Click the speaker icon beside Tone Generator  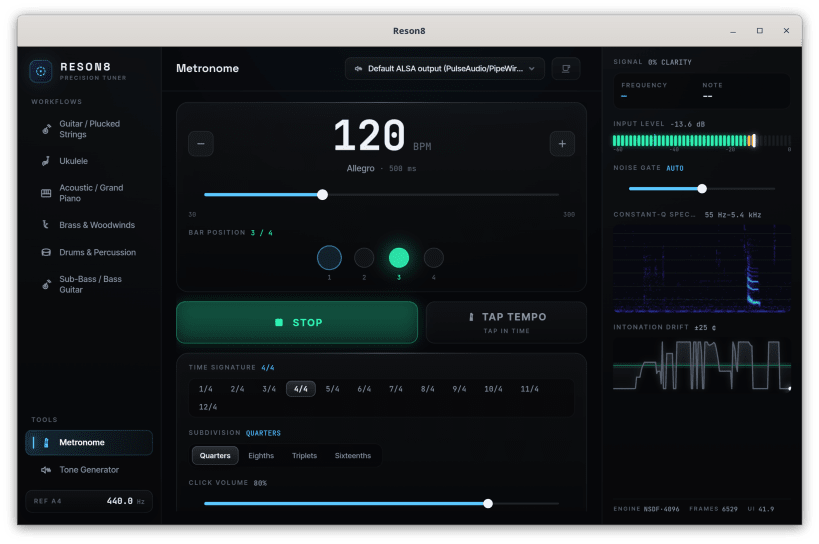(46, 470)
